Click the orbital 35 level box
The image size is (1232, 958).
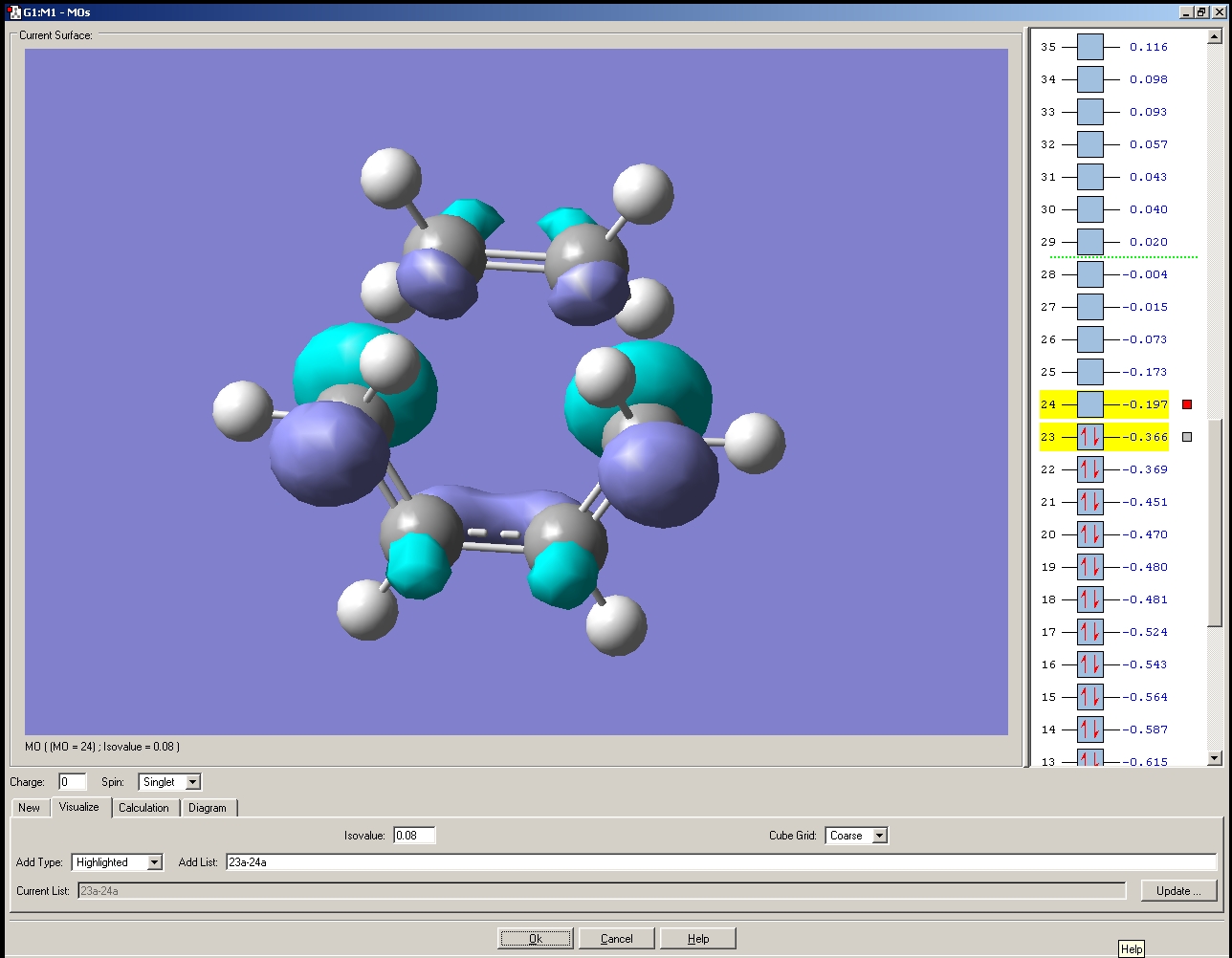tap(1089, 47)
